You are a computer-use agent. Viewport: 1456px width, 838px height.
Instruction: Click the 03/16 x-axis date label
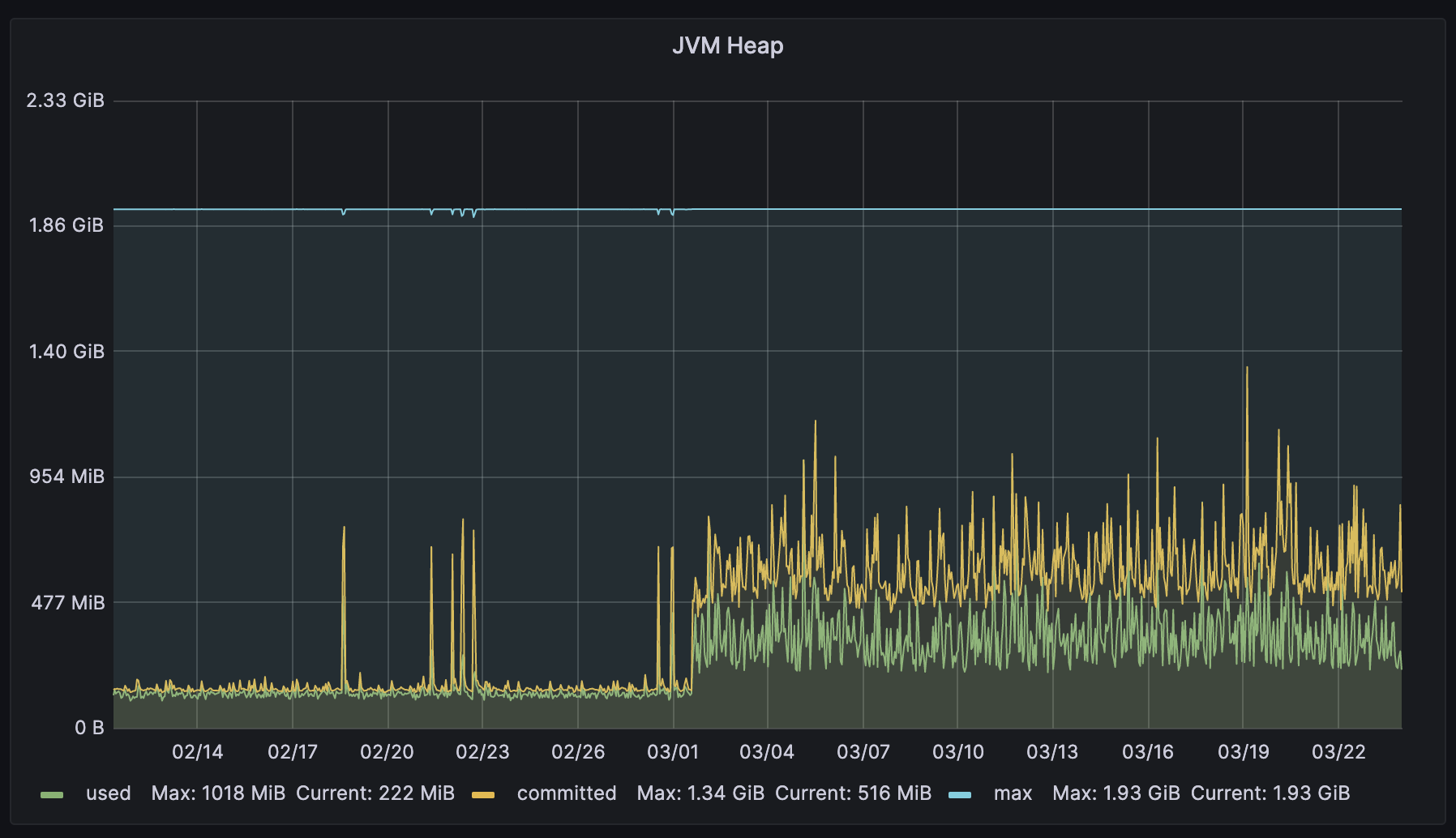pyautogui.click(x=1148, y=752)
